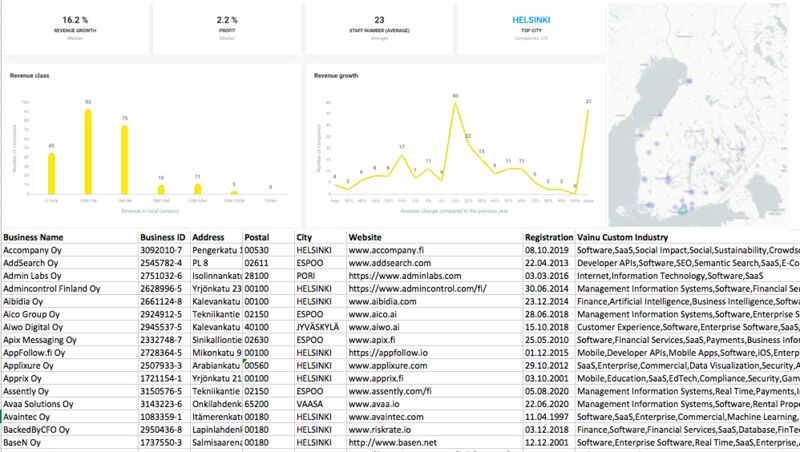Select the BackedByCFO Oy row name
The height and width of the screenshot is (452, 800).
tap(36, 430)
